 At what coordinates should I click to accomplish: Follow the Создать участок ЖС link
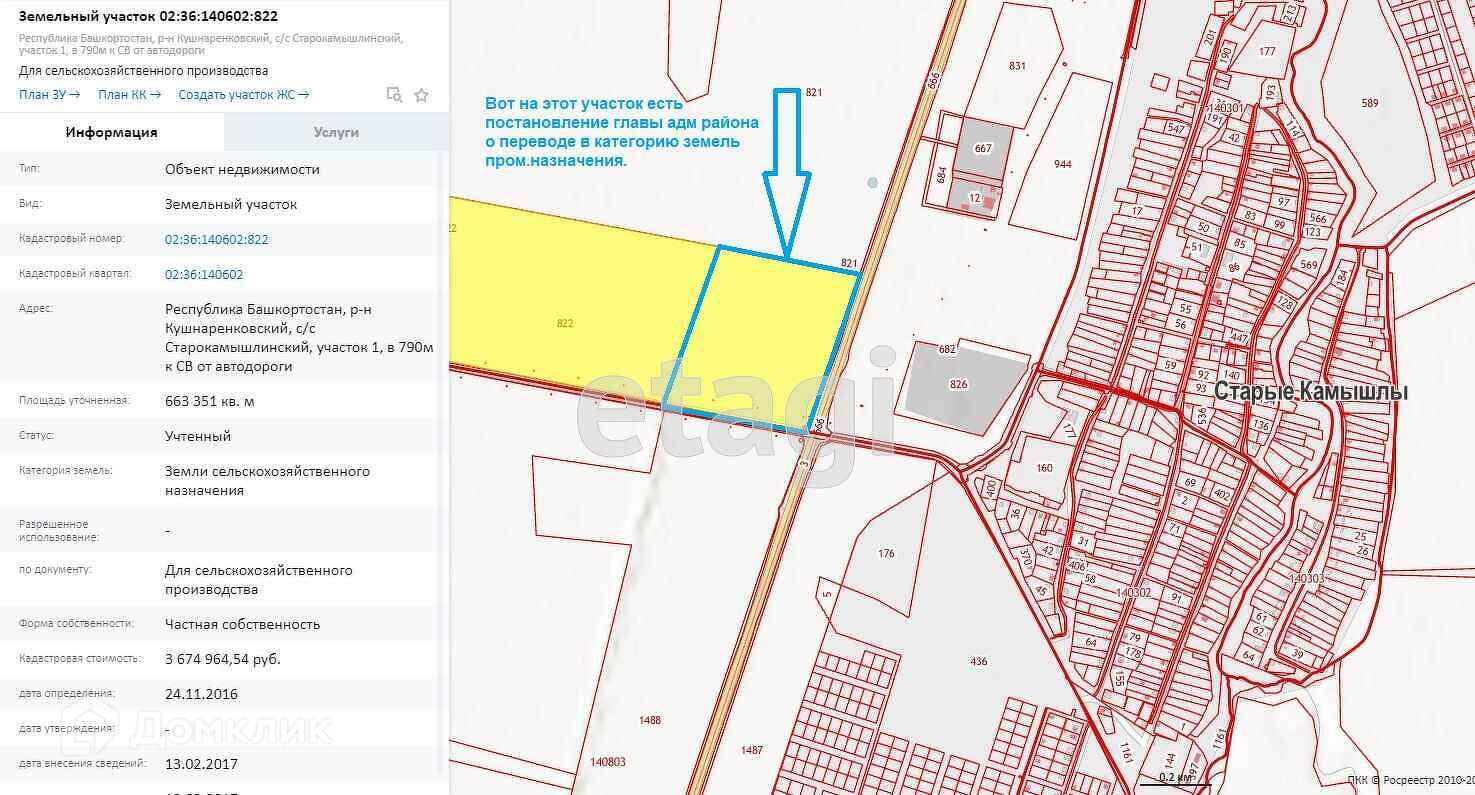(x=244, y=95)
